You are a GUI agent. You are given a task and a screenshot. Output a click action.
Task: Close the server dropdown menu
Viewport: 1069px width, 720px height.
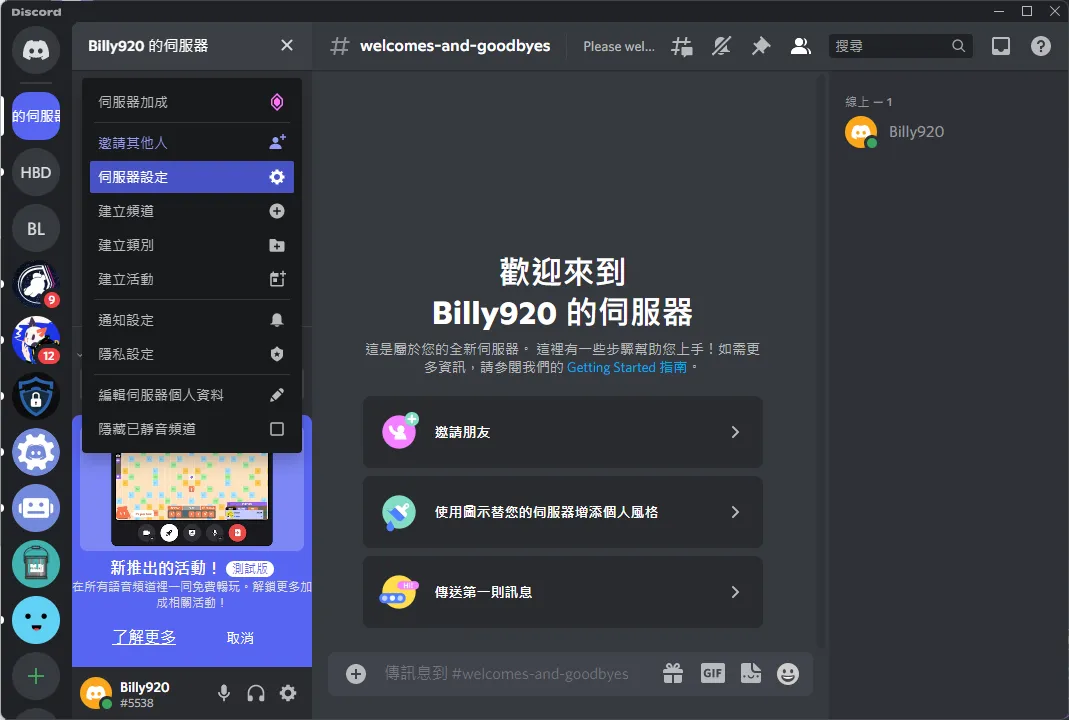[x=287, y=45]
